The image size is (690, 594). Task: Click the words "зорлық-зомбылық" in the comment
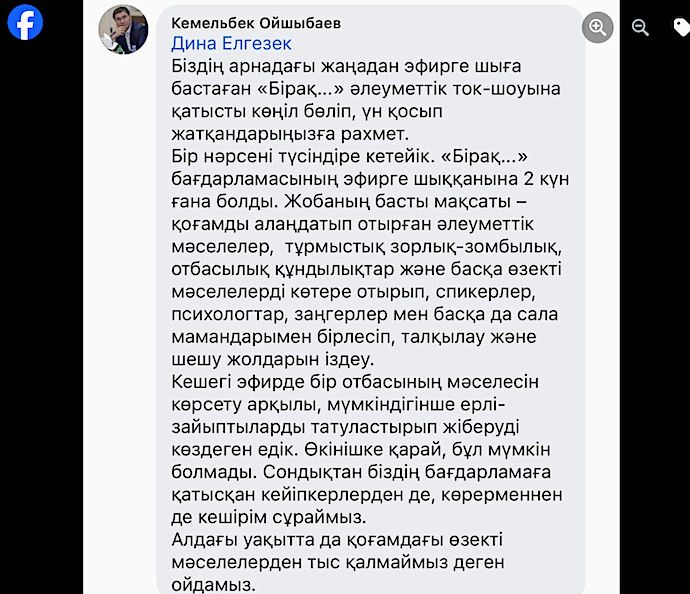(x=475, y=247)
